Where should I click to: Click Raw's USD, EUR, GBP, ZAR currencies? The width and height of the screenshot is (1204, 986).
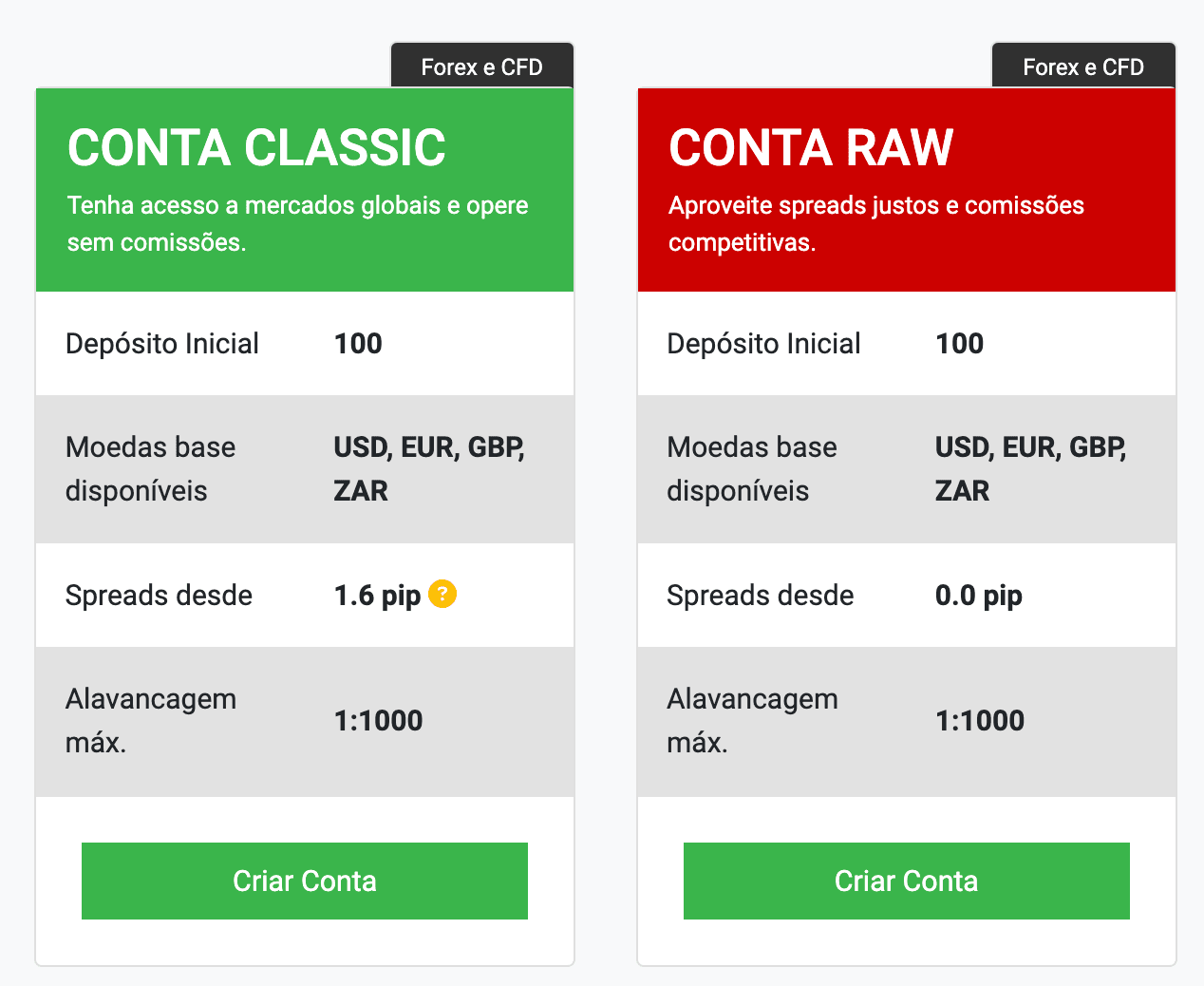tap(1030, 468)
